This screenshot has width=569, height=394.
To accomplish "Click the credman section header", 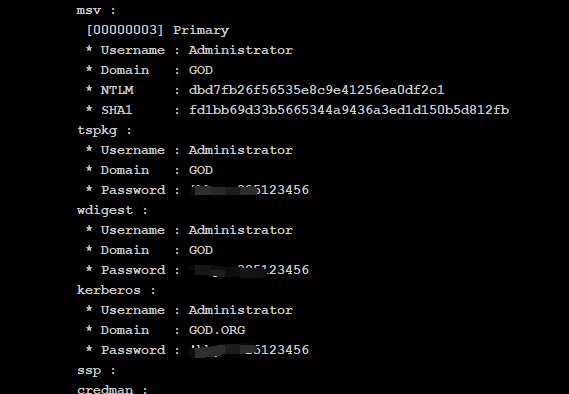I will point(112,390).
